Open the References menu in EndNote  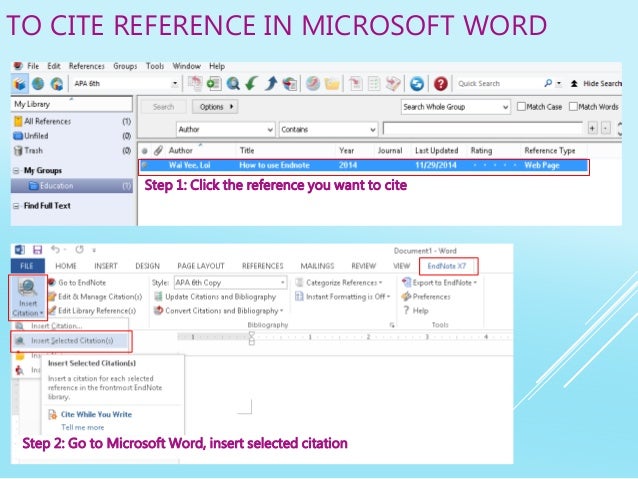(x=87, y=66)
